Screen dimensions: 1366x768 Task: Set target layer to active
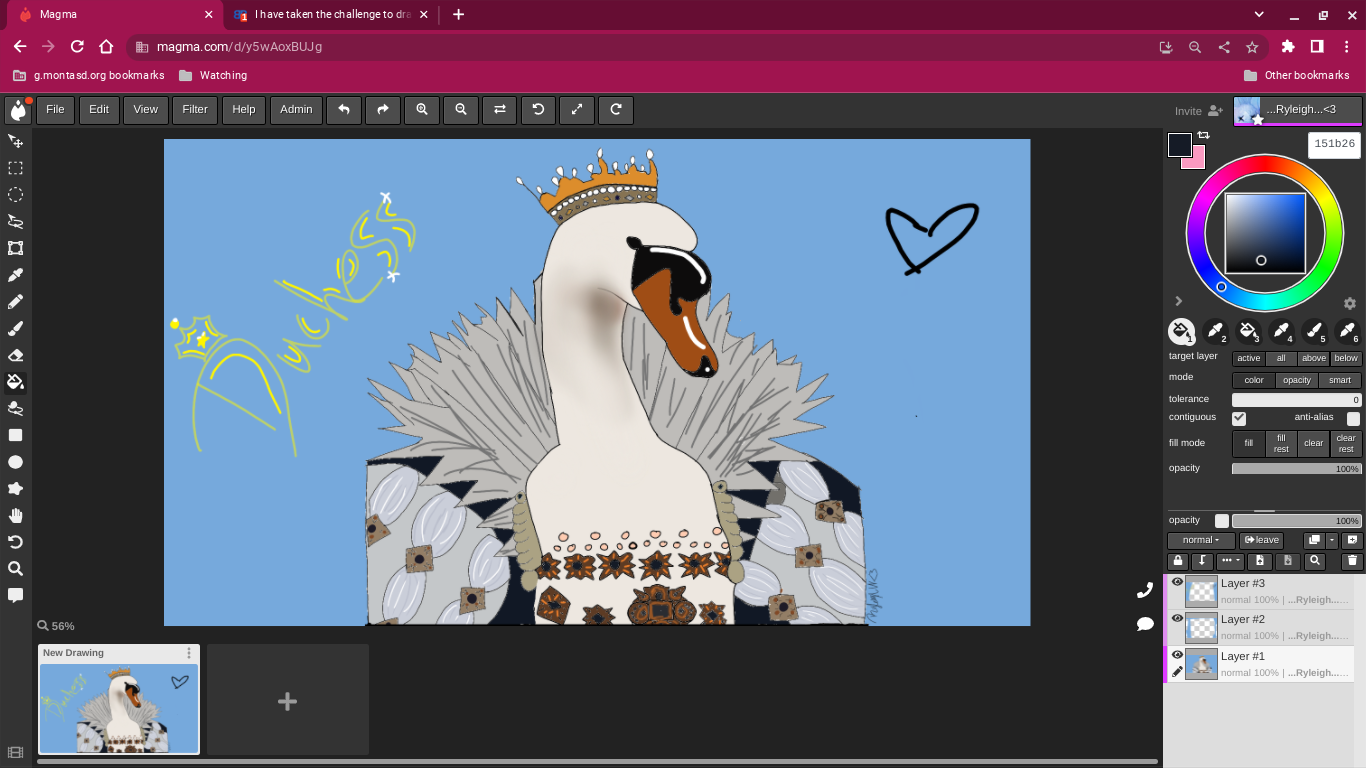click(x=1248, y=358)
